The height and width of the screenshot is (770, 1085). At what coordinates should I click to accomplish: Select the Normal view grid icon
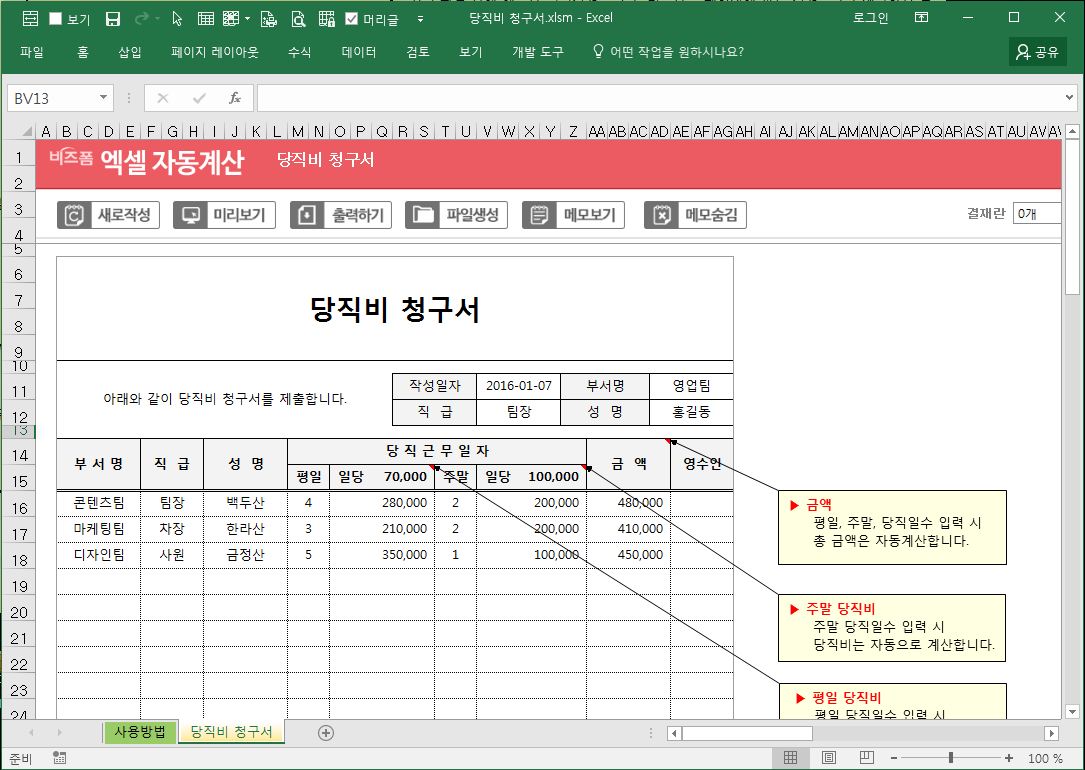791,758
